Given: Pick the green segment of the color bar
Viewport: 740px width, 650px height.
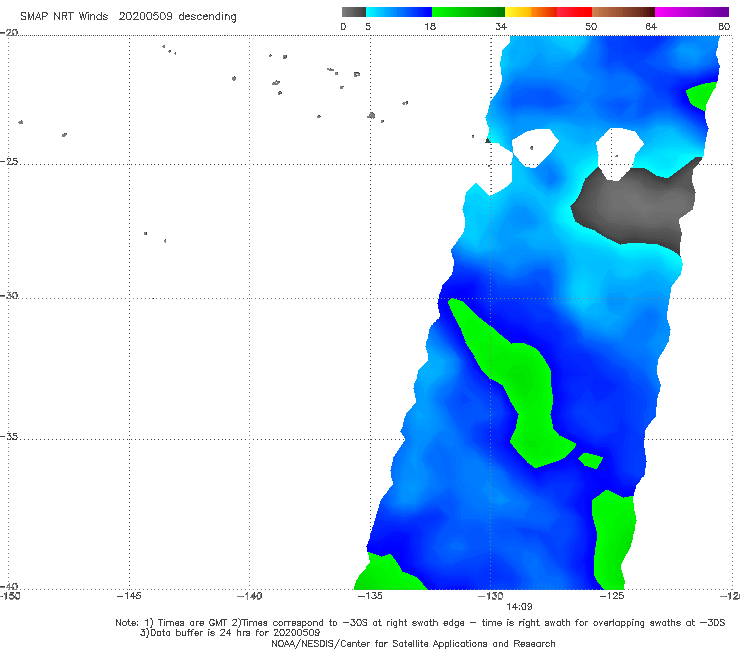Looking at the screenshot, I should tap(468, 12).
